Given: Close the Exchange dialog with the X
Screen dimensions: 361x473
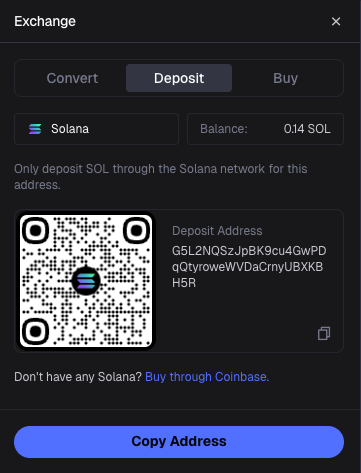Looking at the screenshot, I should [x=336, y=21].
